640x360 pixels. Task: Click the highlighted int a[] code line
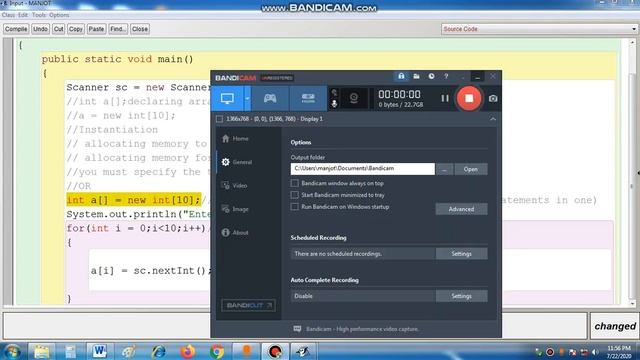coord(134,200)
